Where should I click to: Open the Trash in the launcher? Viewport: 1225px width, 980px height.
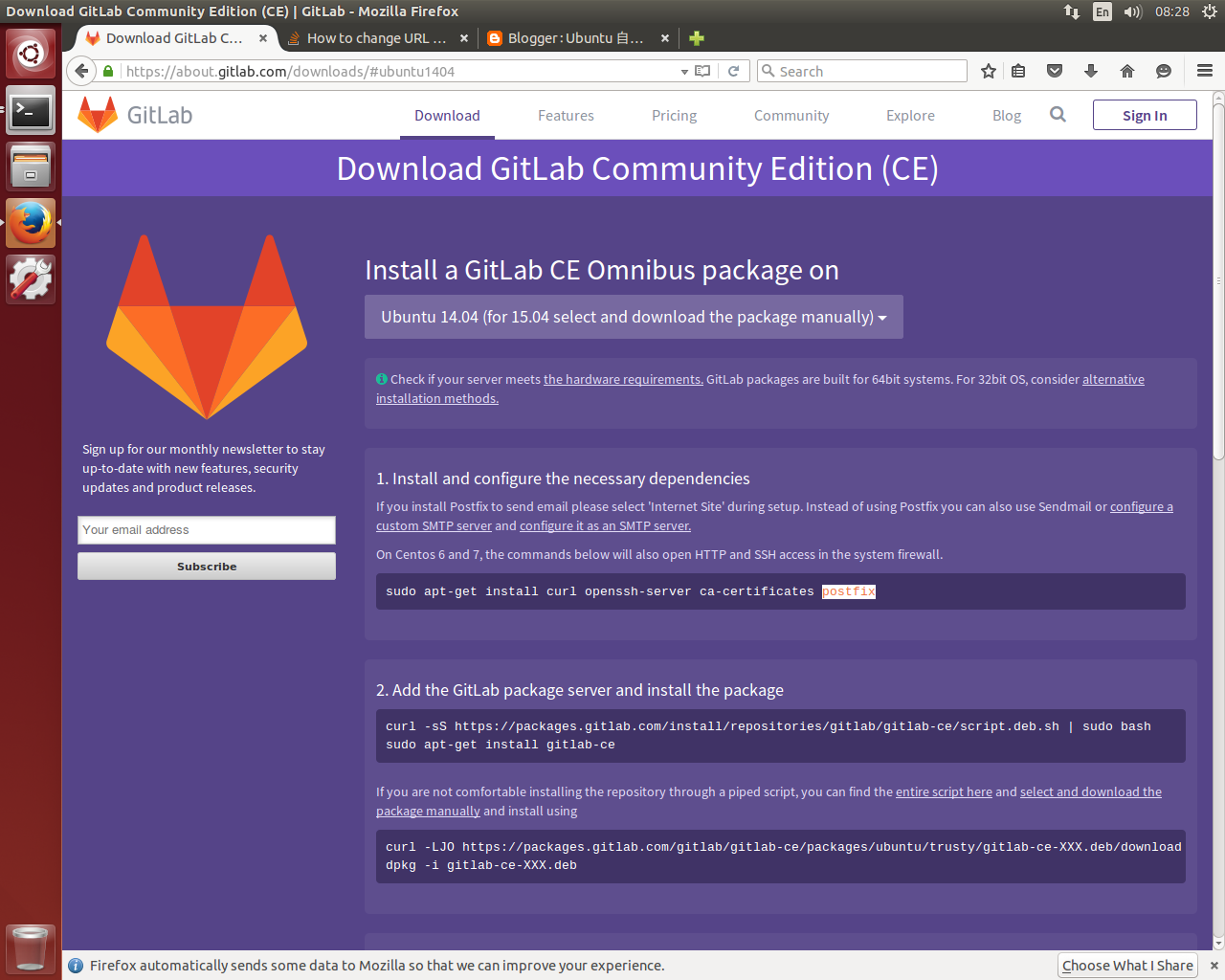click(x=31, y=949)
